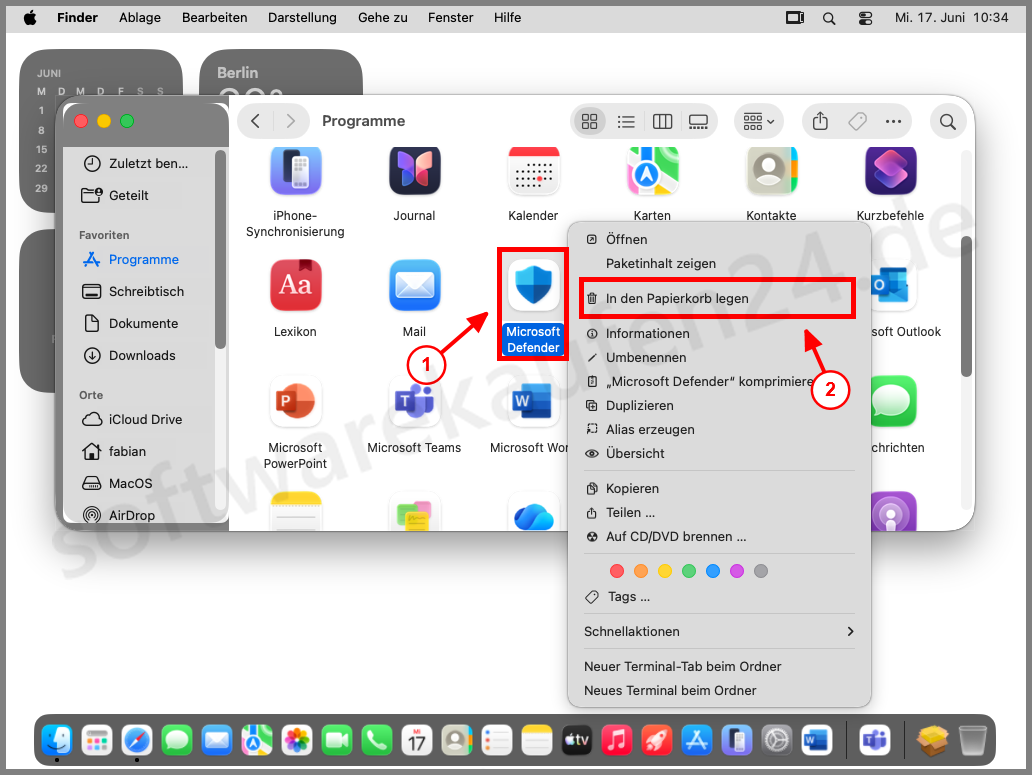Choose Neues Terminal beim Ordner
This screenshot has width=1032, height=775.
[x=719, y=691]
